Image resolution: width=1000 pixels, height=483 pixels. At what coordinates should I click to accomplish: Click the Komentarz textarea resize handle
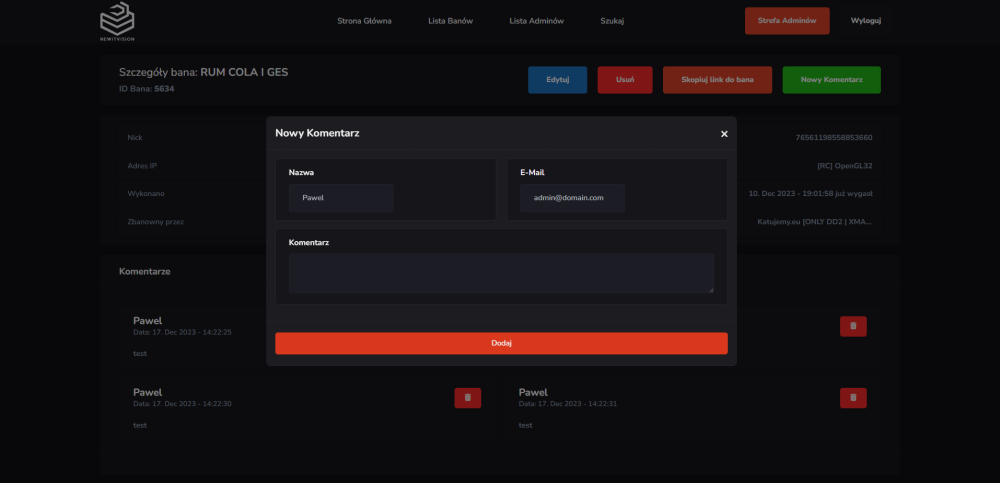pyautogui.click(x=710, y=290)
